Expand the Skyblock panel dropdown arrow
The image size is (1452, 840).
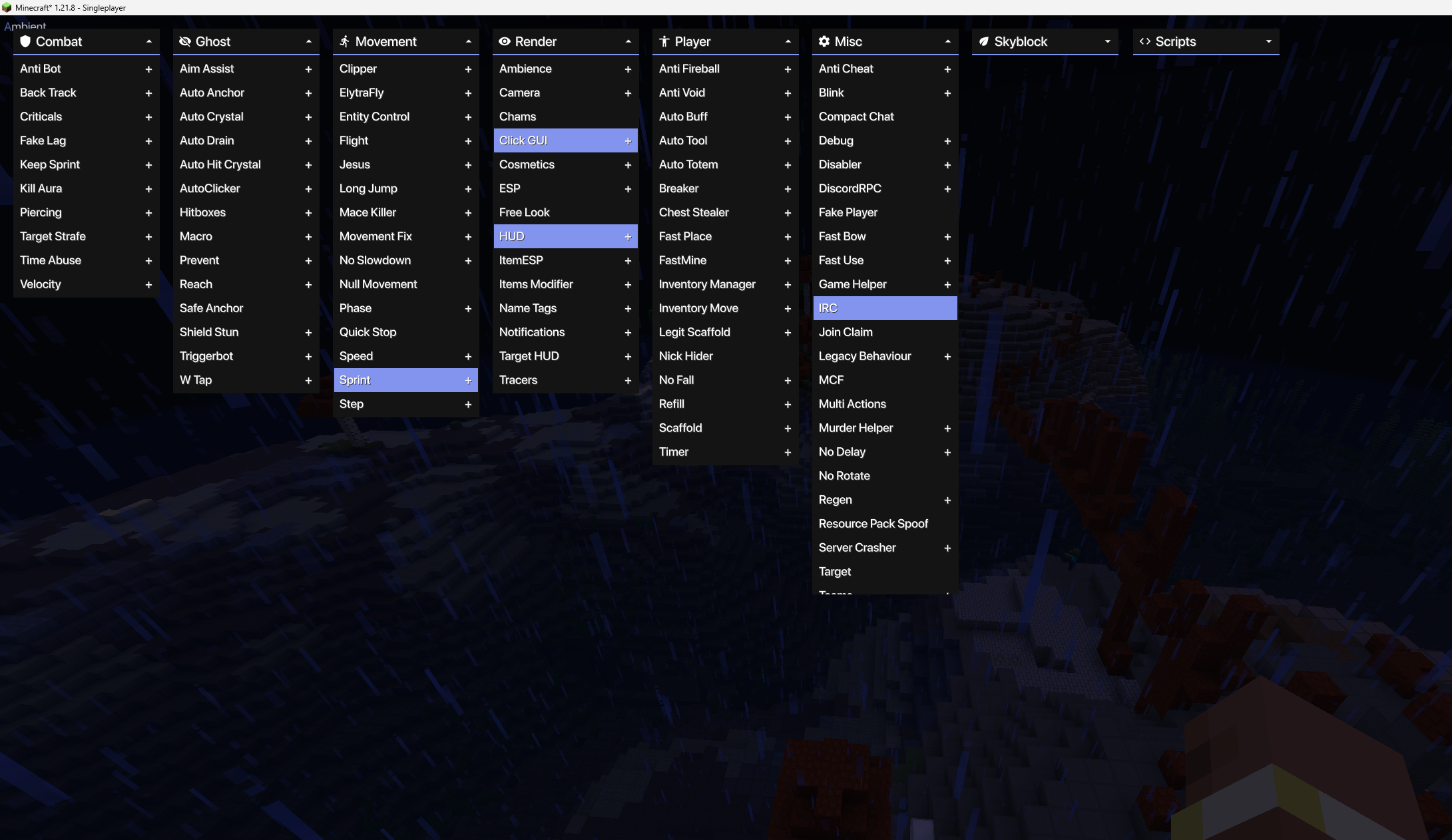coord(1107,41)
